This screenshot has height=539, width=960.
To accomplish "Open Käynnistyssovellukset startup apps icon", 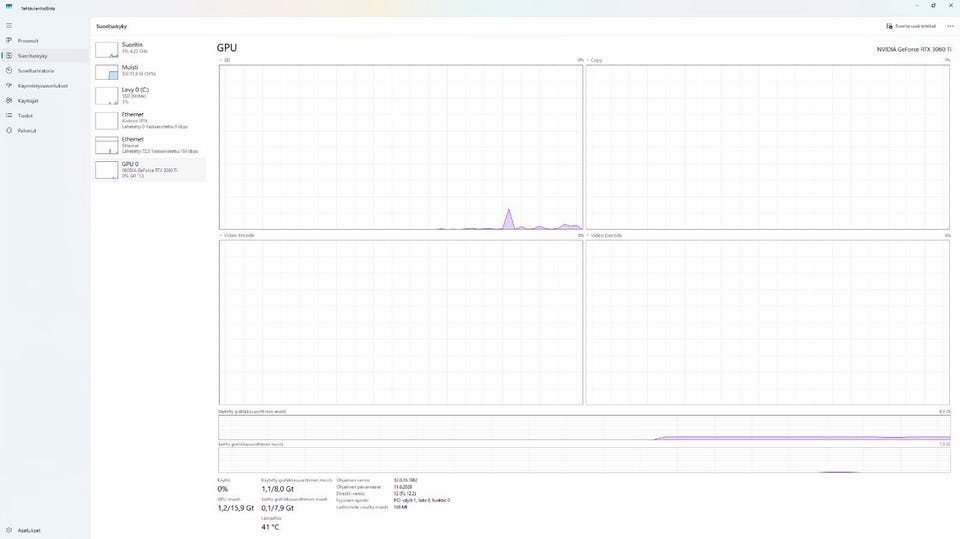I will [x=9, y=86].
